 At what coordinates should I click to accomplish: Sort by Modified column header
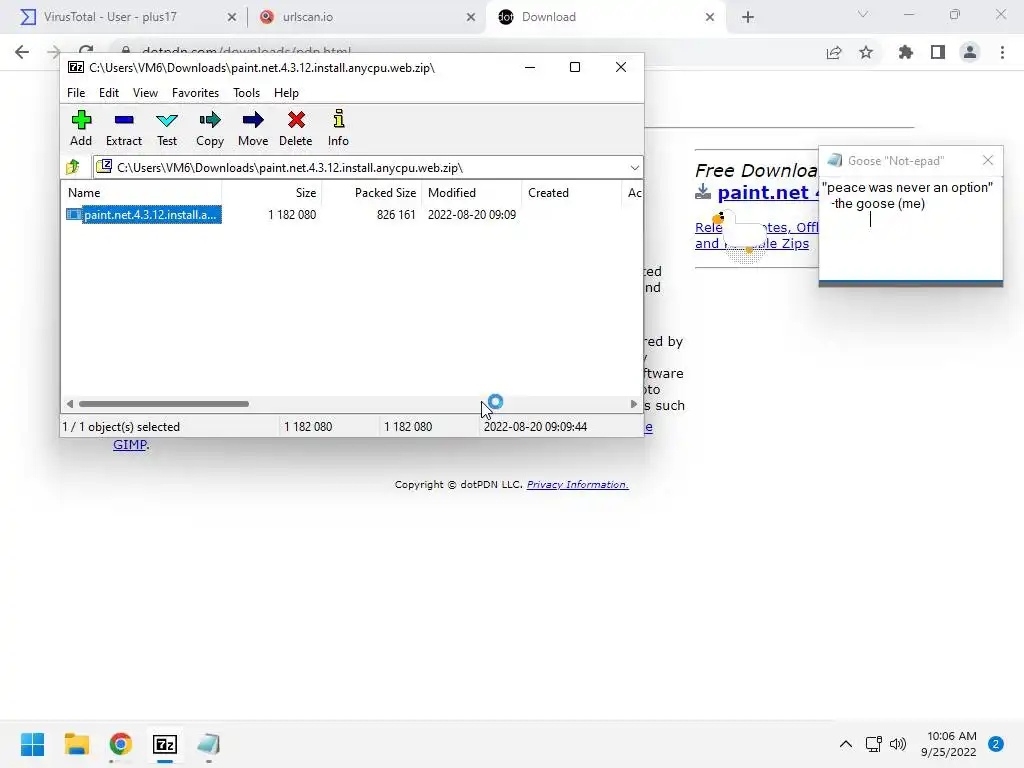tap(472, 193)
